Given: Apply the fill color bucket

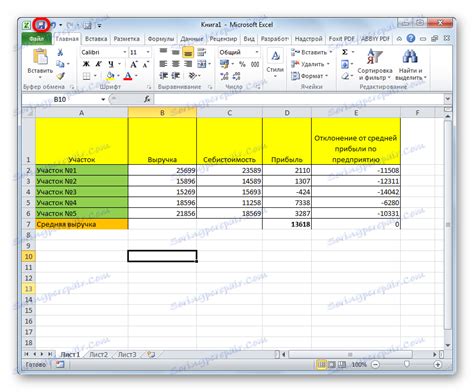Looking at the screenshot, I should [110, 76].
